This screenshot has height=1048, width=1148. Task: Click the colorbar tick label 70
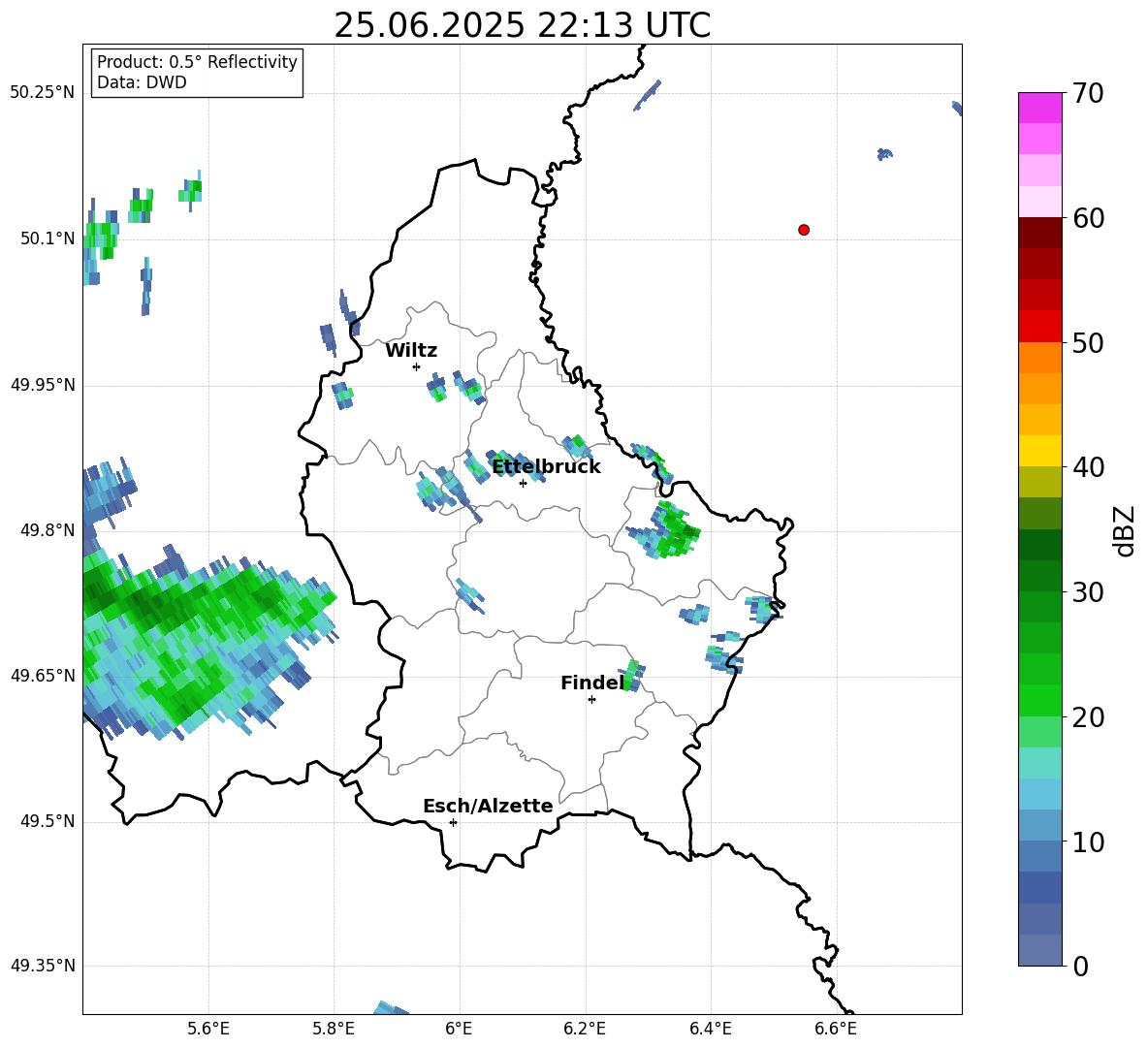pyautogui.click(x=1088, y=94)
